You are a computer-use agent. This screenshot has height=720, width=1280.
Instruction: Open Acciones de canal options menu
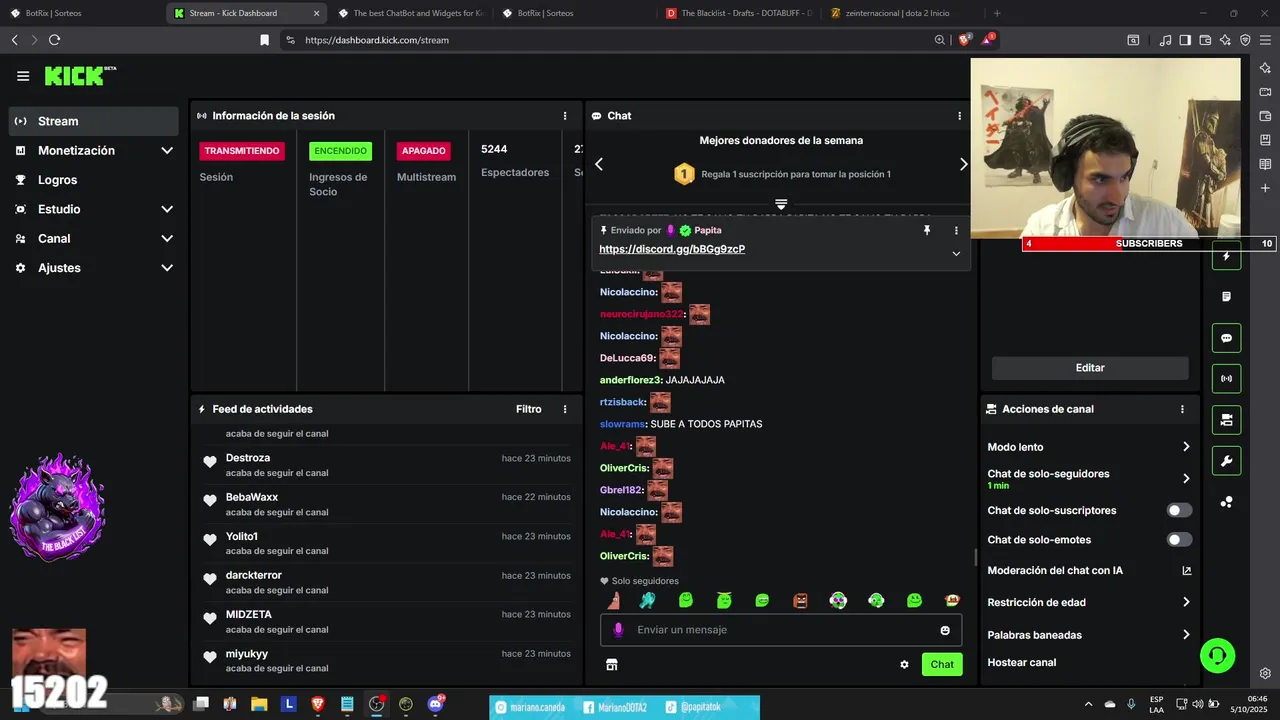click(1182, 409)
